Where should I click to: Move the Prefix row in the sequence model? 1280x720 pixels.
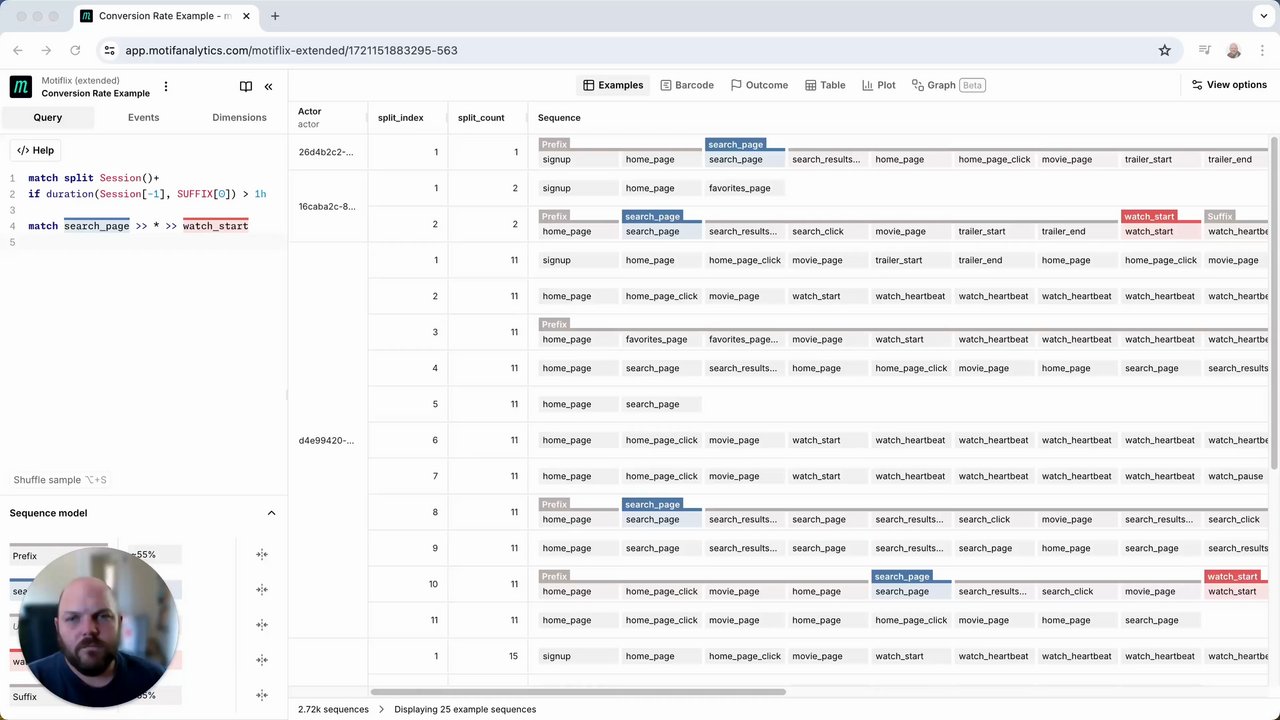coord(261,555)
